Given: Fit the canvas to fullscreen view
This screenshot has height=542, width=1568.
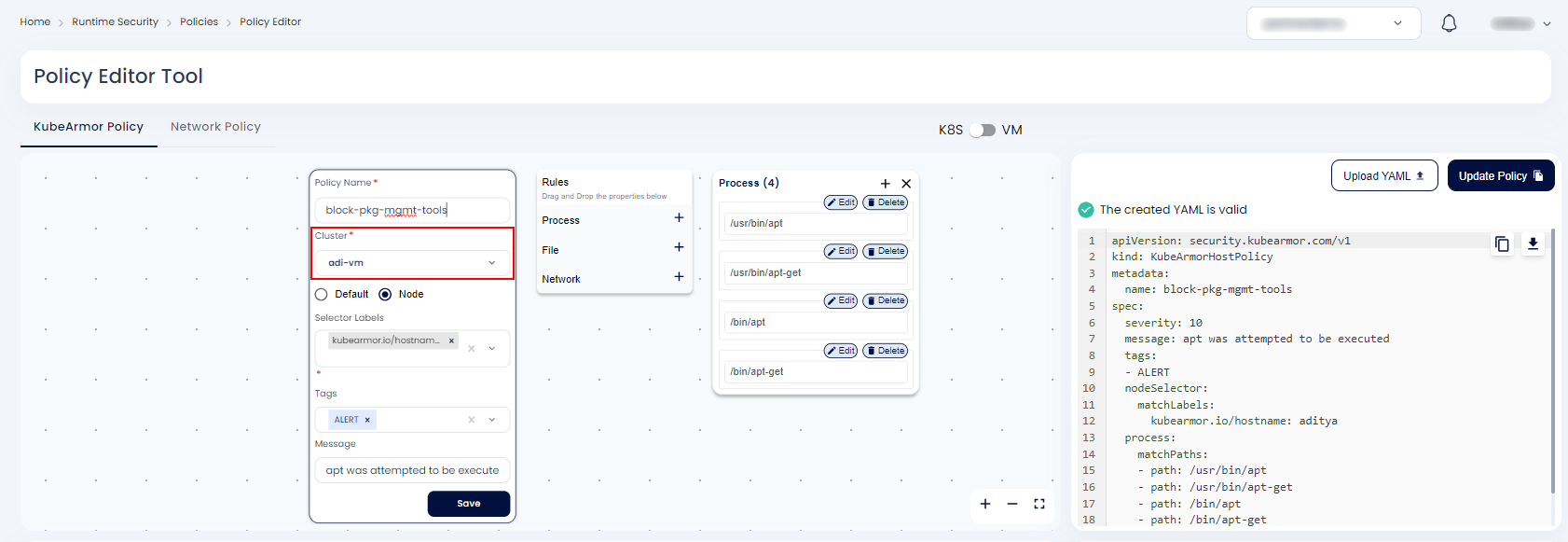Looking at the screenshot, I should [1039, 504].
